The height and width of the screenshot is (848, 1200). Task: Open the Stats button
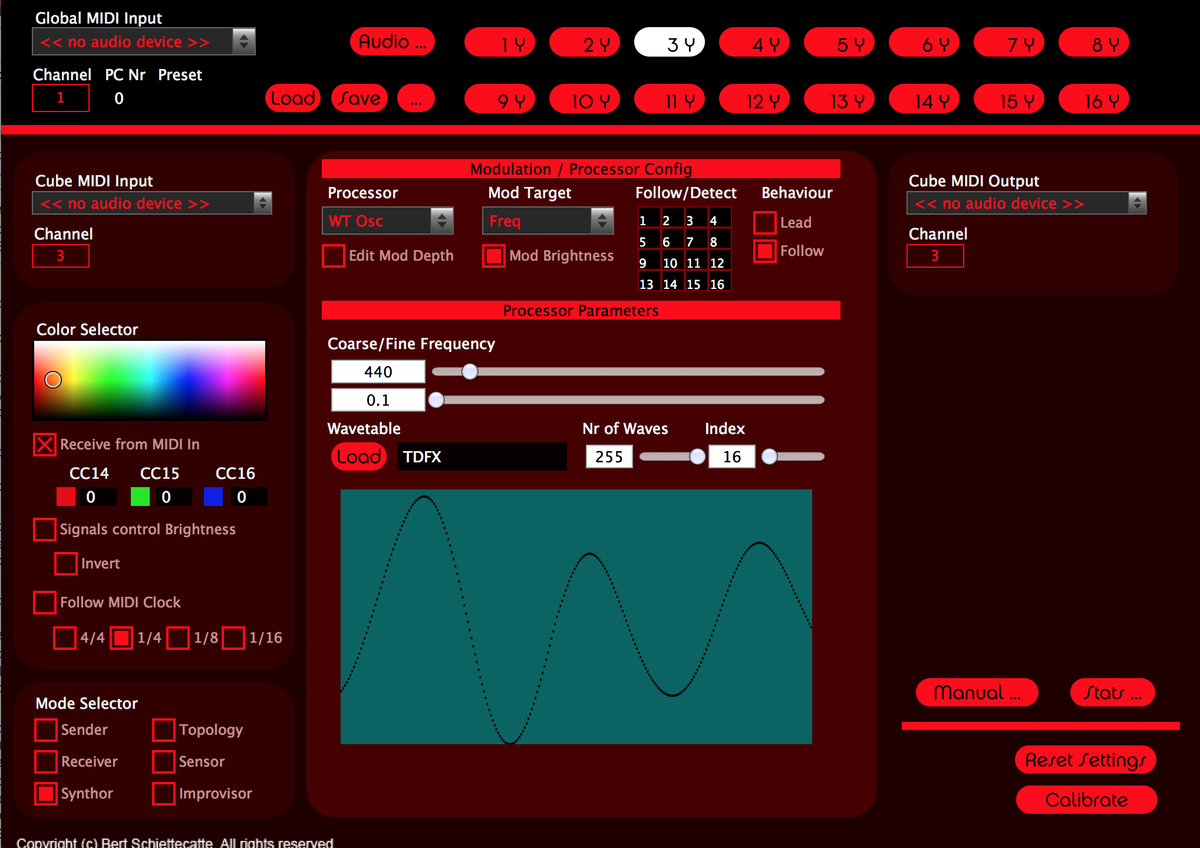(1112, 692)
